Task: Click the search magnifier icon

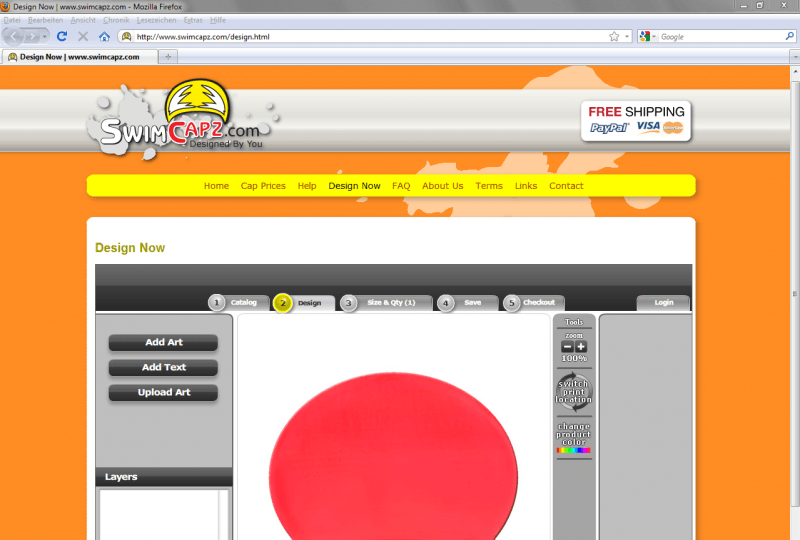Action: pyautogui.click(x=789, y=36)
